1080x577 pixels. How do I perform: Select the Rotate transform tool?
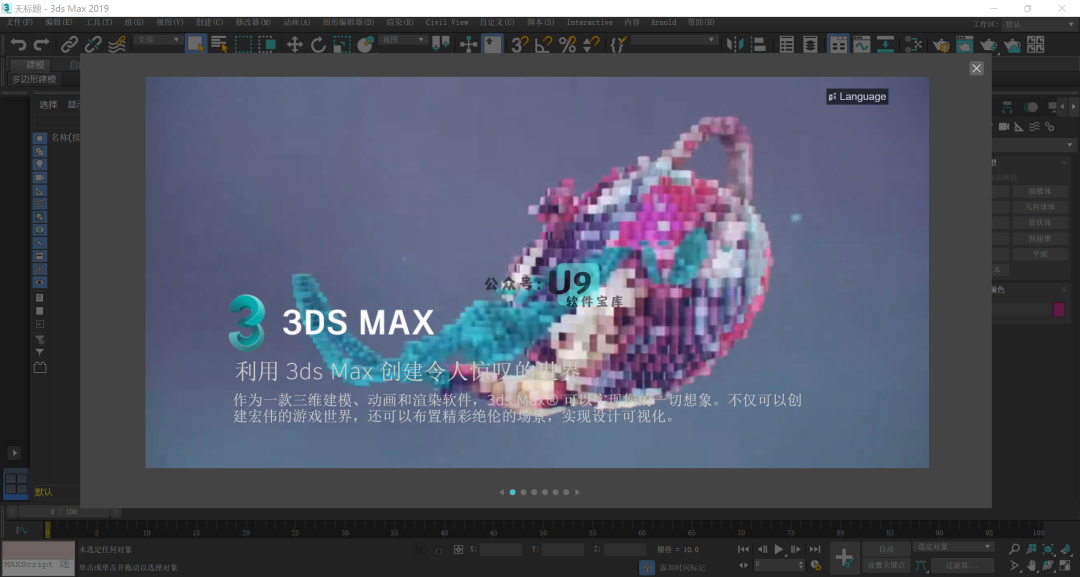(318, 44)
